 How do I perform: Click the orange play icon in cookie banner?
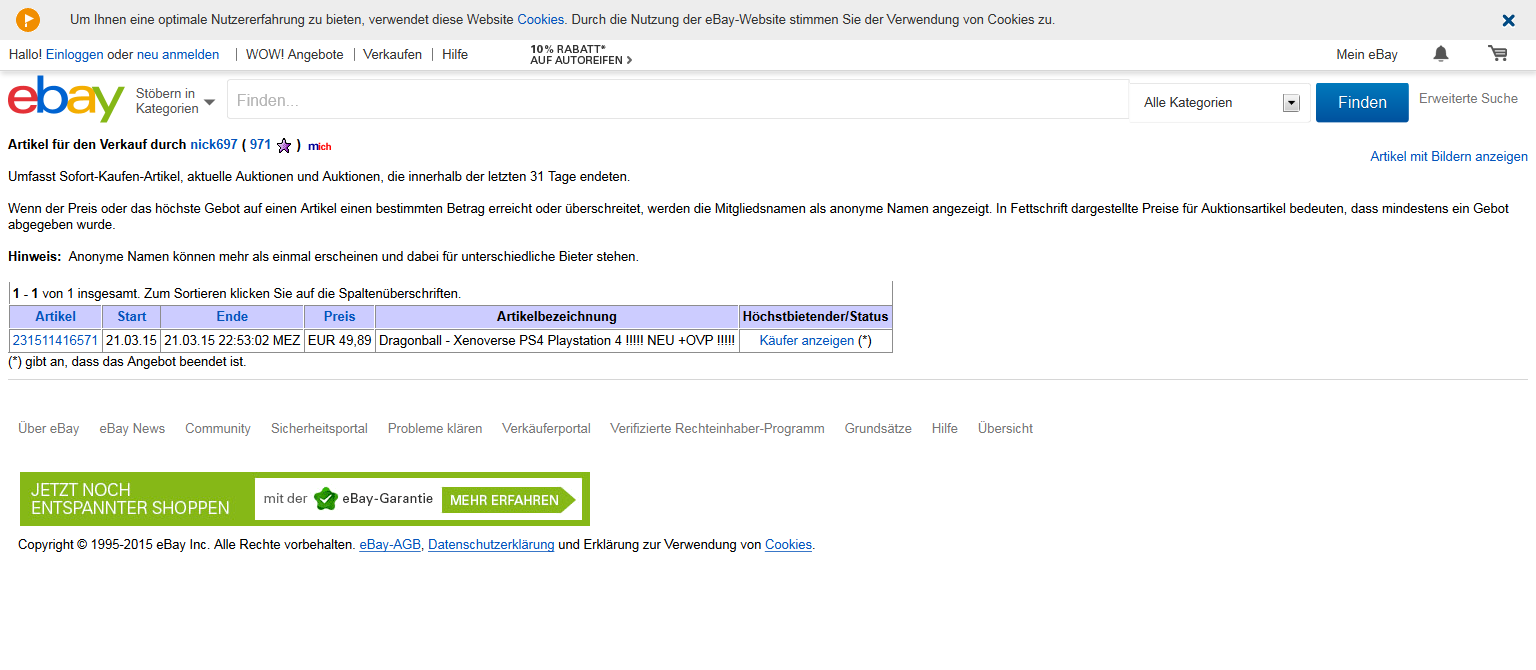[28, 19]
